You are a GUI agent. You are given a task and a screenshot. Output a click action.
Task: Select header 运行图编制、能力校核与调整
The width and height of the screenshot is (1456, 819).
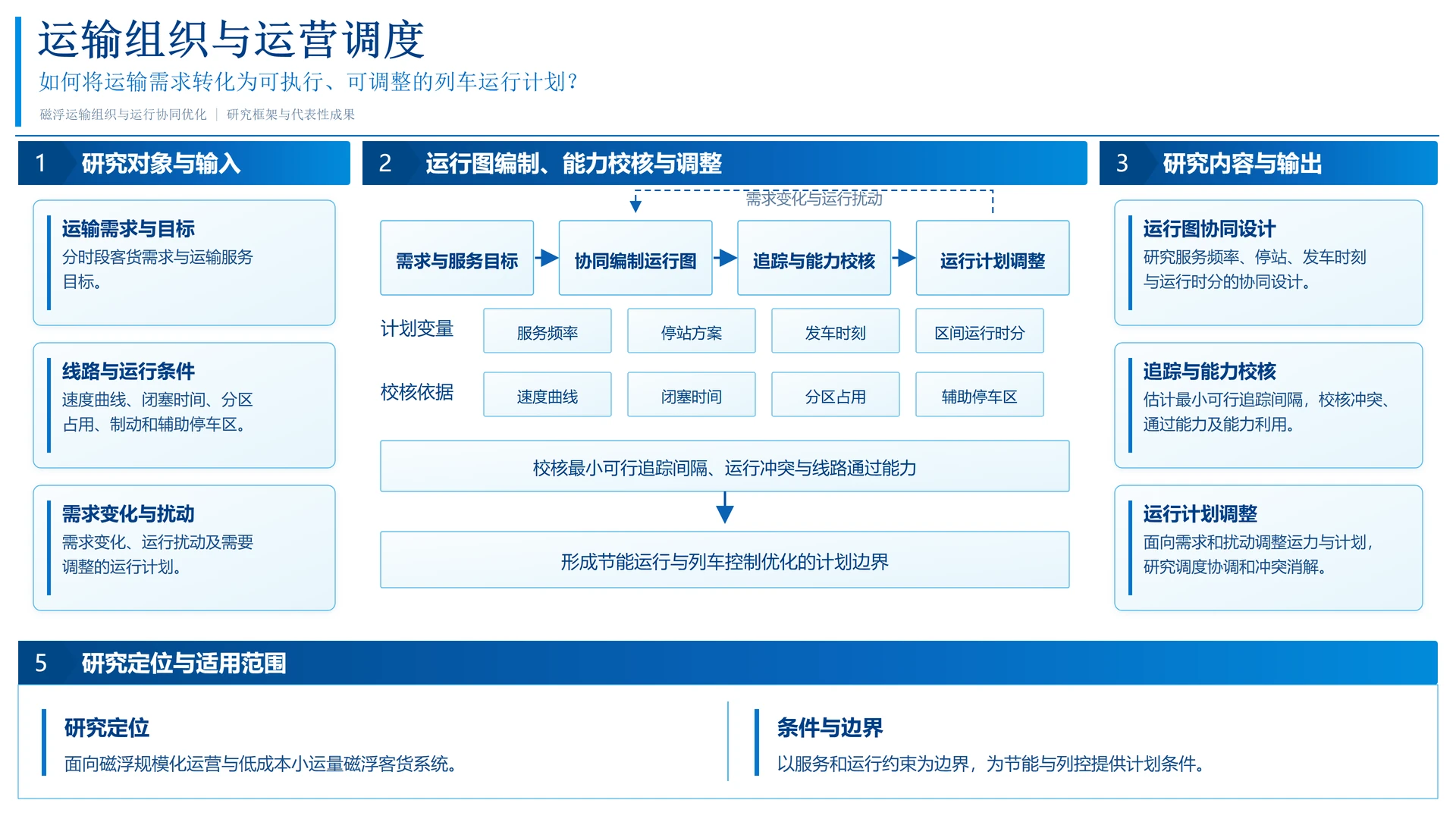pos(725,163)
